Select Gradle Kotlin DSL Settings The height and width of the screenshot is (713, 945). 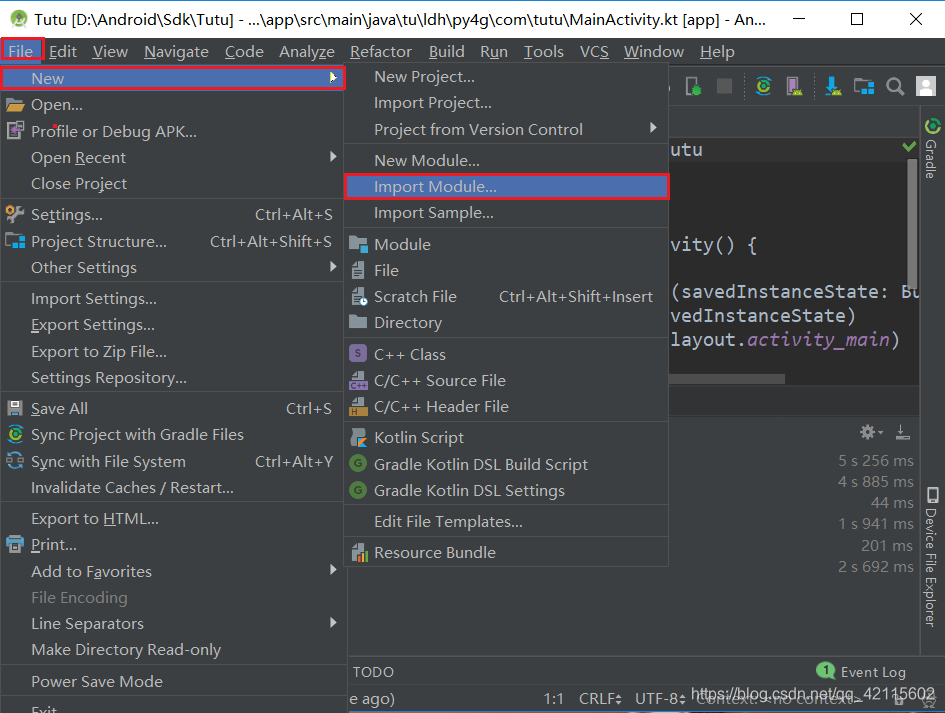click(506, 491)
